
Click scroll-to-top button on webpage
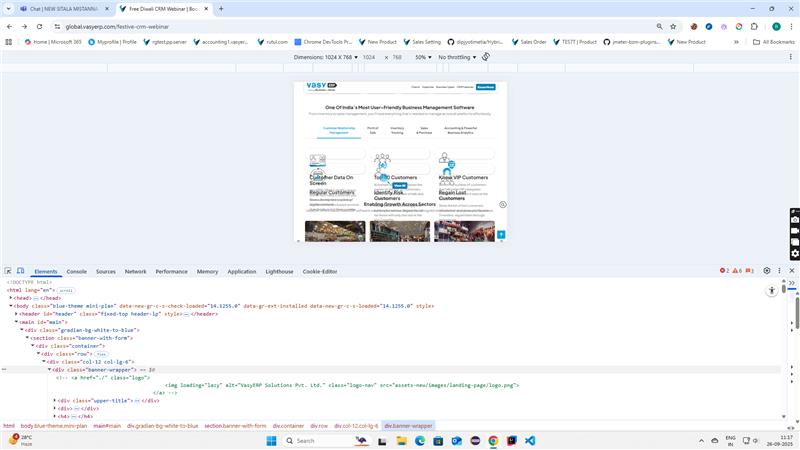(x=501, y=235)
